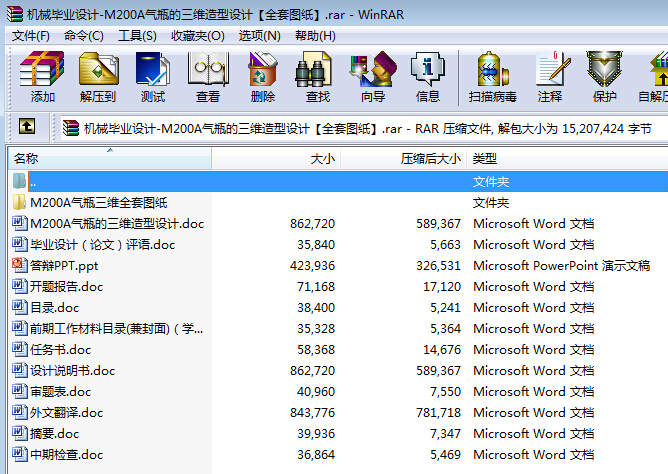
Task: Open the File 文件(F) menu
Action: (x=31, y=36)
